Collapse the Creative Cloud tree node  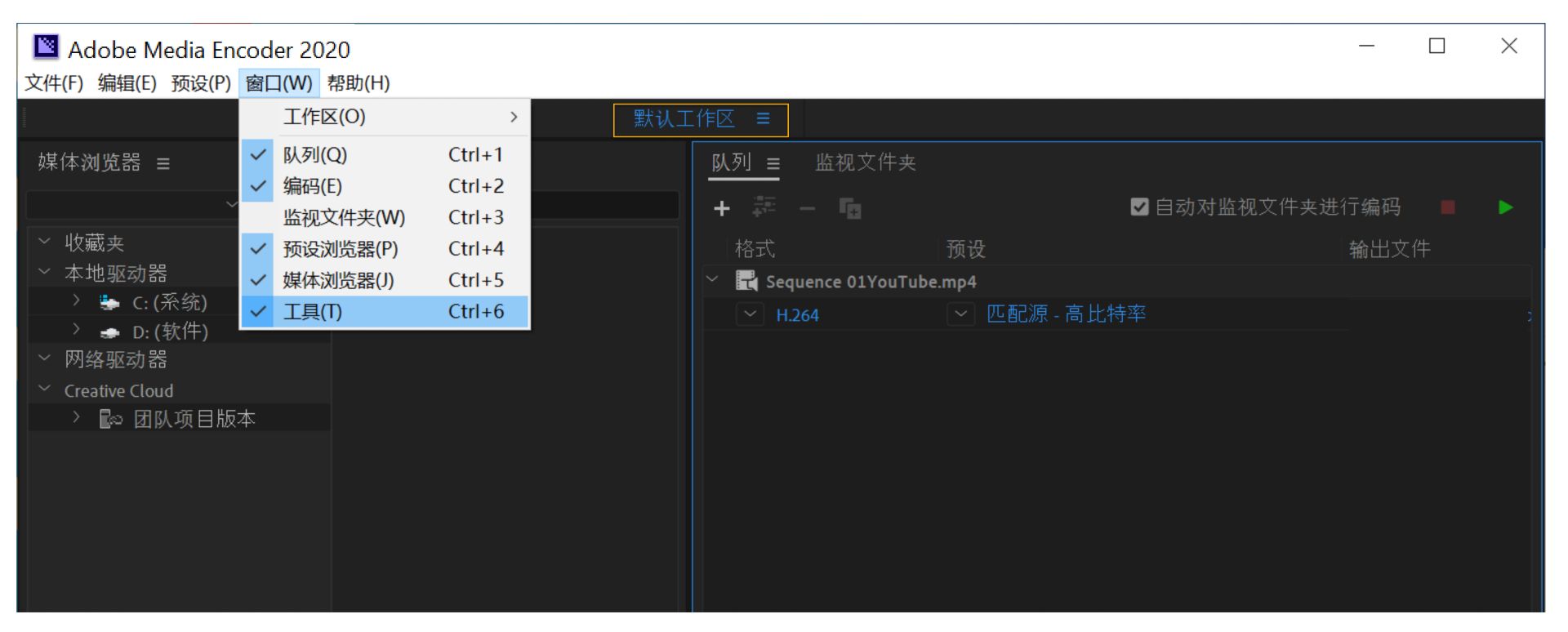pyautogui.click(x=45, y=389)
